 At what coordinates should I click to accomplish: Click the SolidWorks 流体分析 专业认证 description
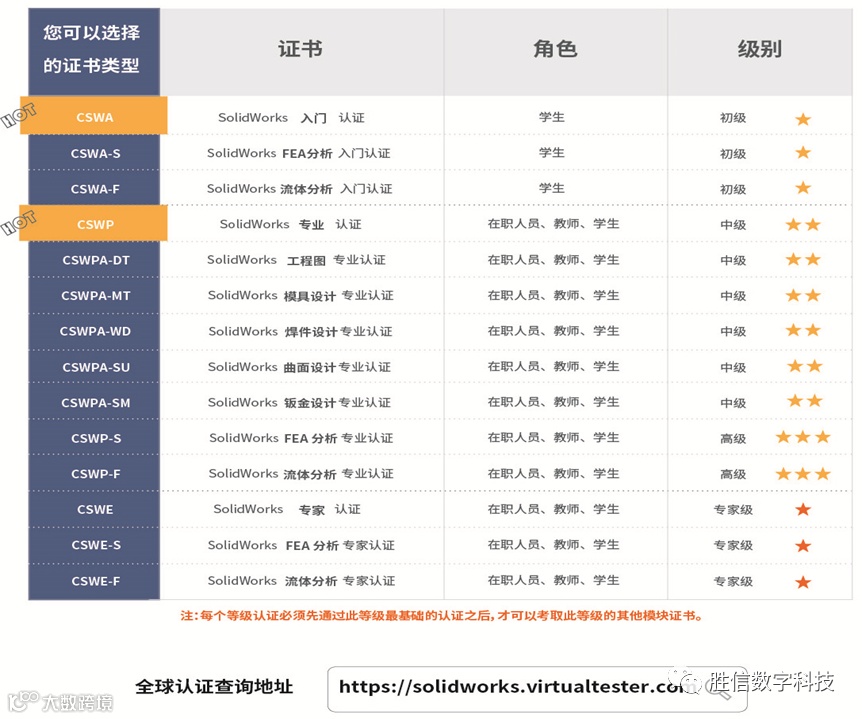coord(301,474)
